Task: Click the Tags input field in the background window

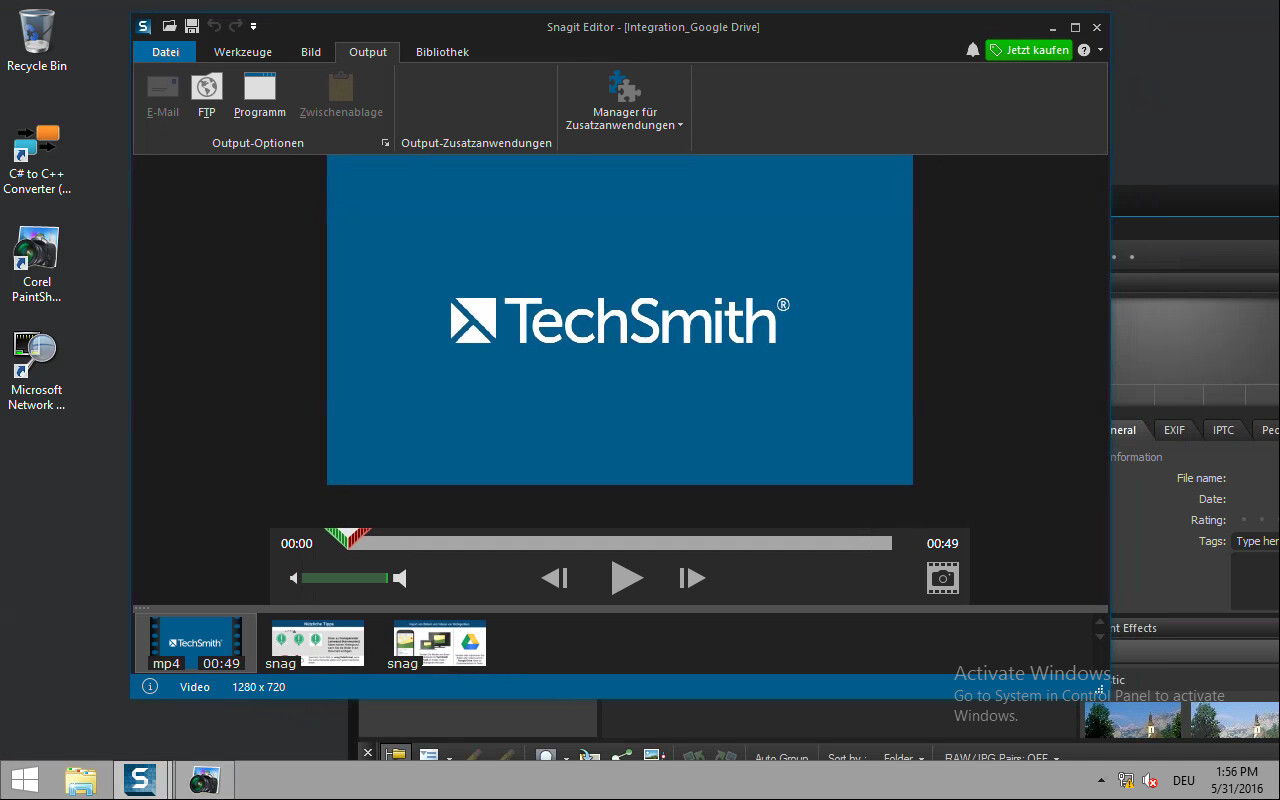Action: (x=1255, y=541)
